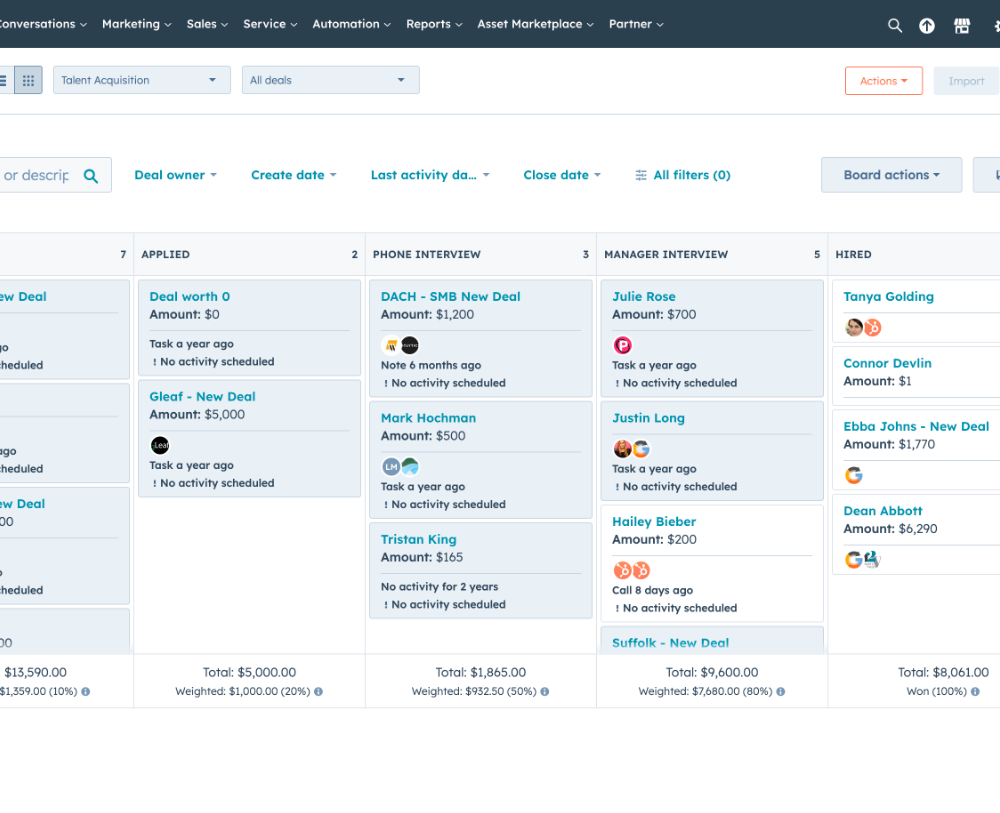Open the Asset Marketplace menu

(535, 24)
